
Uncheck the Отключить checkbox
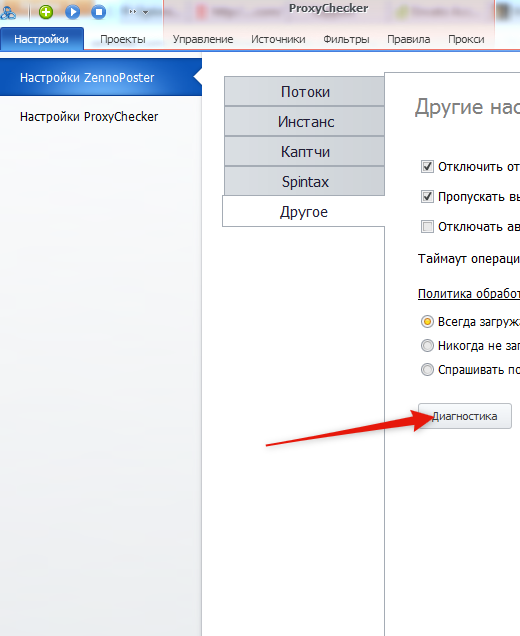pos(427,166)
